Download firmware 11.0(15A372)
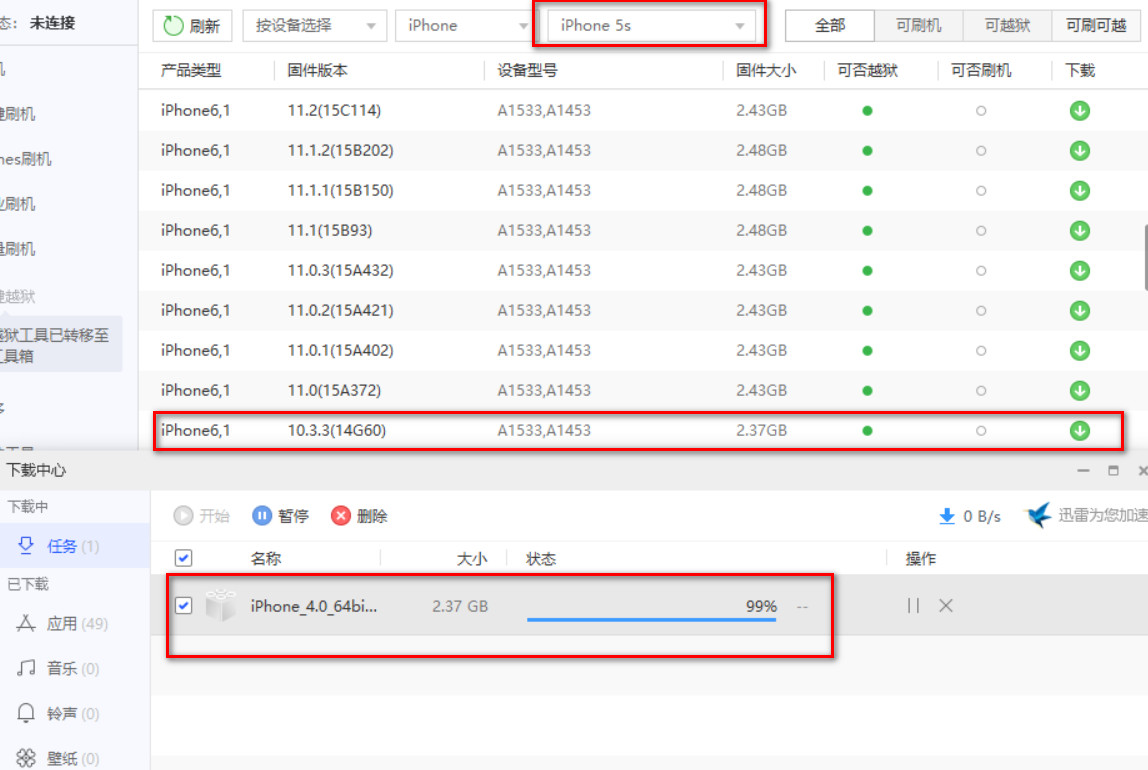Screen dimensions: 1148x770 1079,391
